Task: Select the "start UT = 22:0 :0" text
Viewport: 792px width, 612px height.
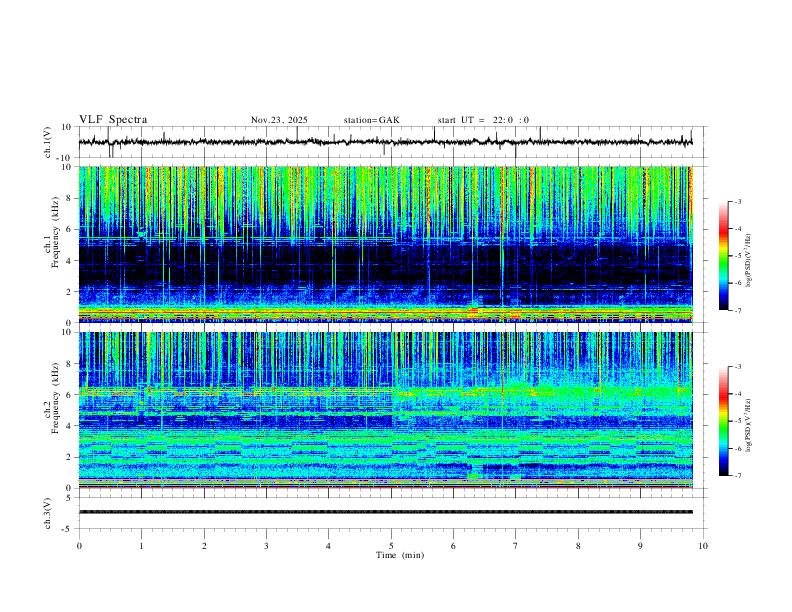Action: (x=483, y=120)
